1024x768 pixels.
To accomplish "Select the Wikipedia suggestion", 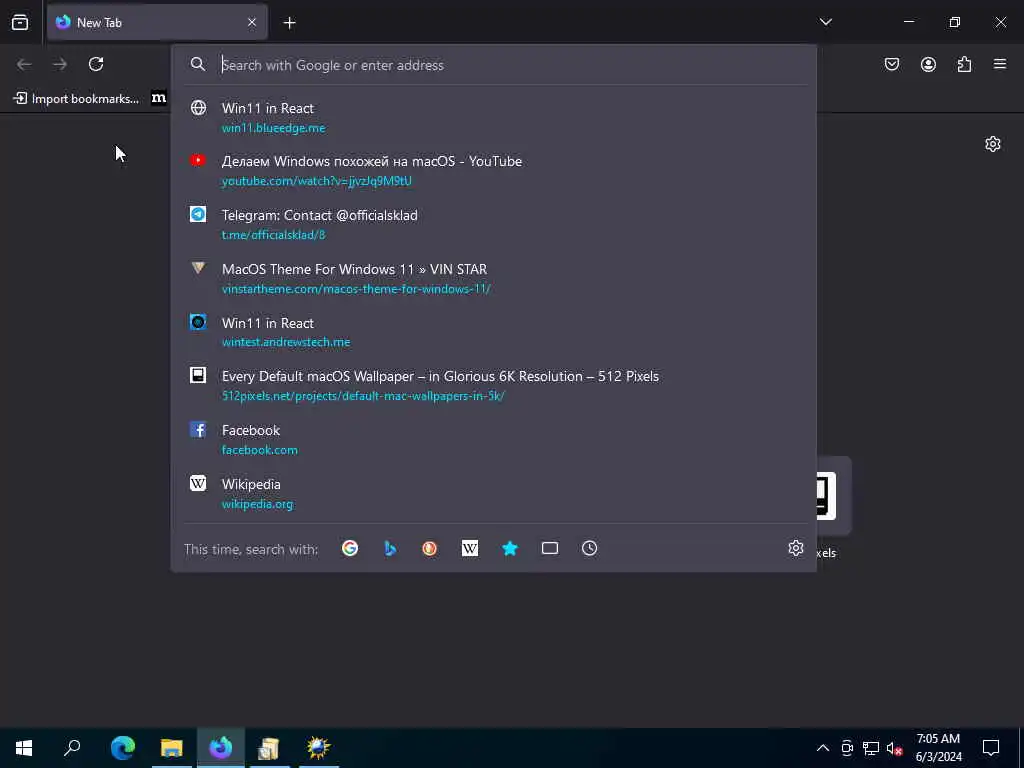I will (x=494, y=493).
